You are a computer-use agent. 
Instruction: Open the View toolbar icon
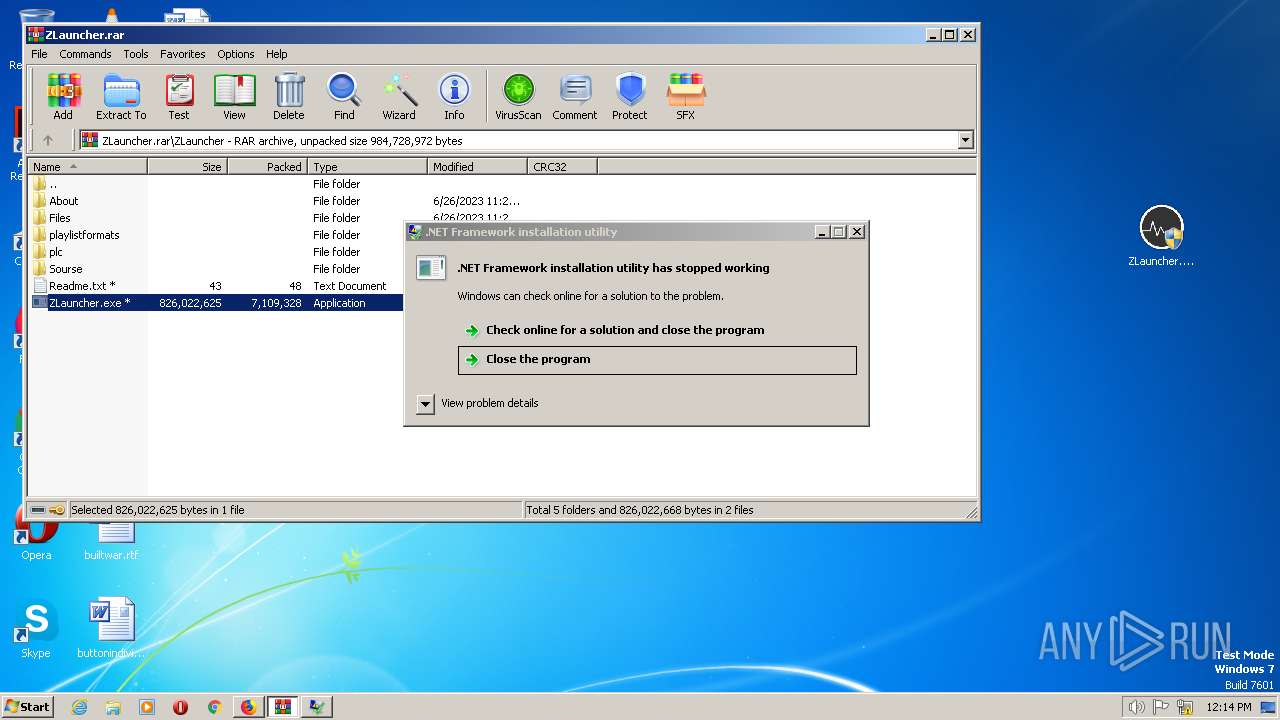pyautogui.click(x=234, y=97)
